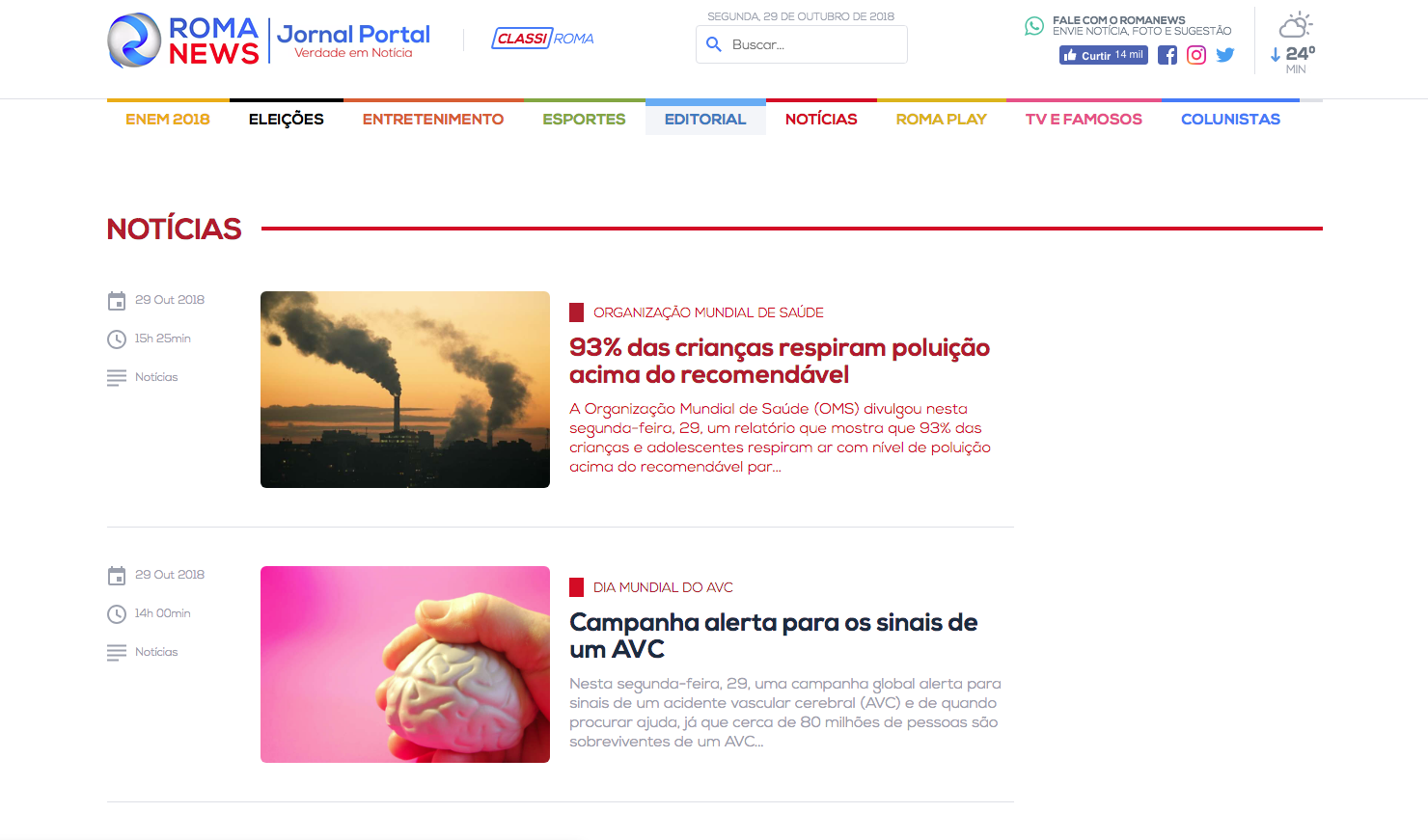Click clock icon next to 15h 25min
1428x840 pixels.
click(117, 339)
